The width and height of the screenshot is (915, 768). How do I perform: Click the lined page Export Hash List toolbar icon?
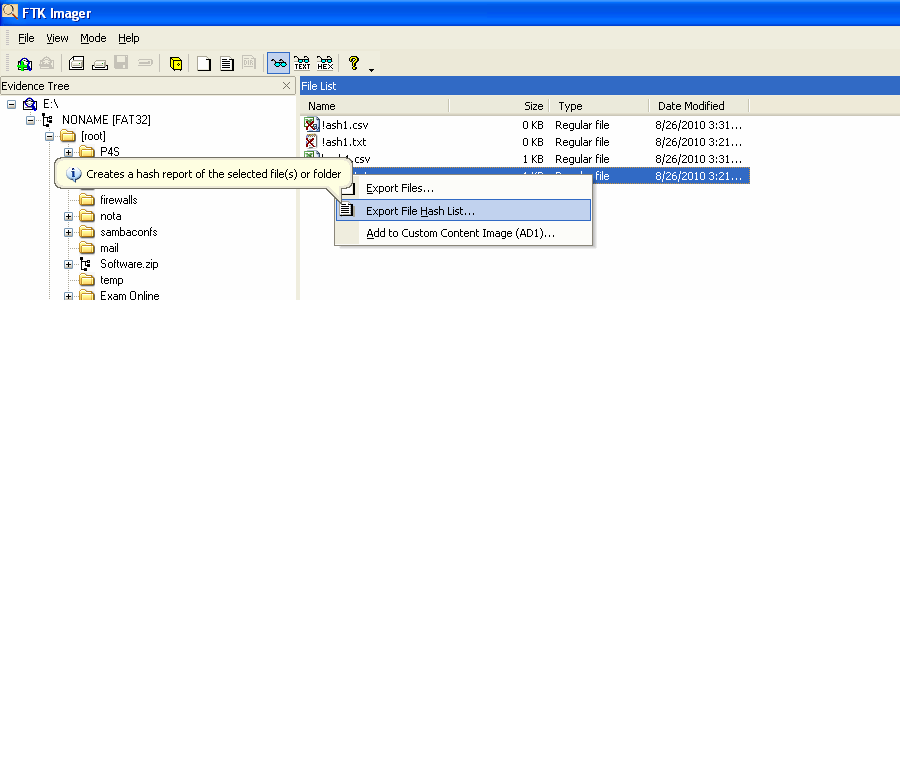(227, 63)
